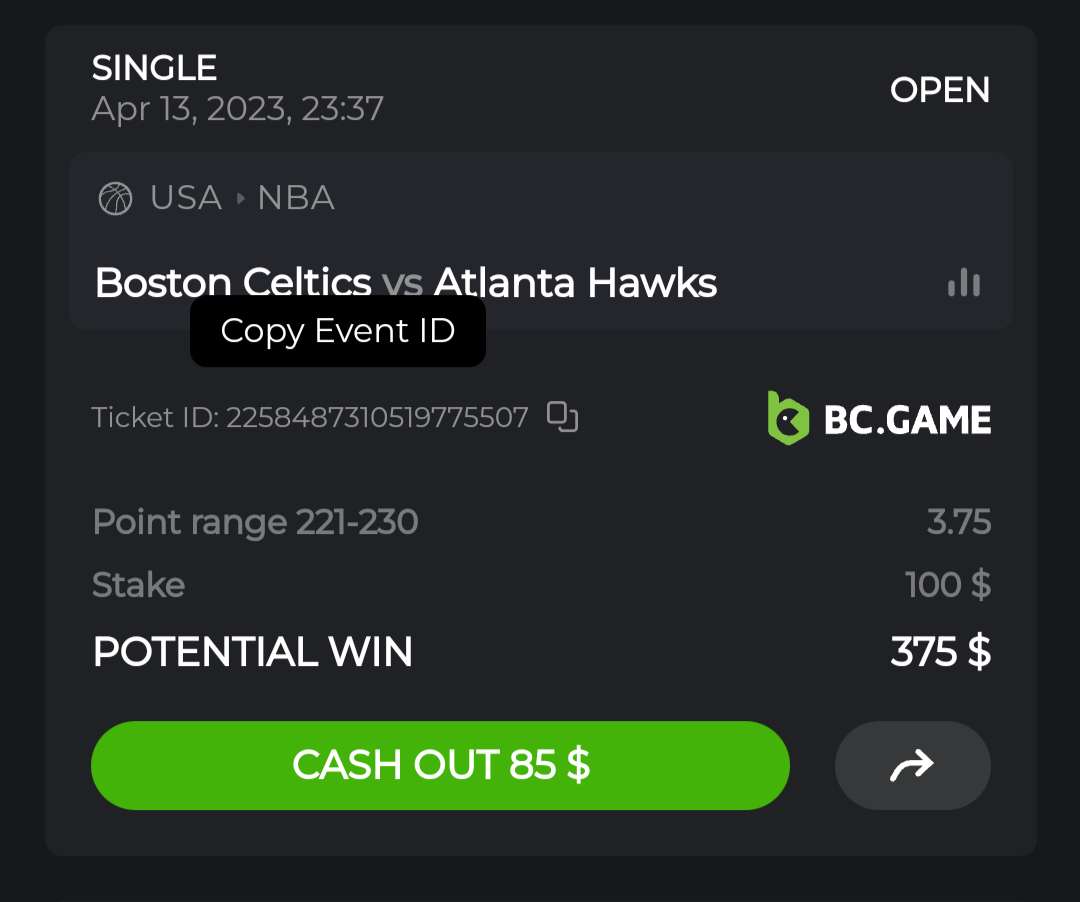Click the SINGLE bet type heading
Image resolution: width=1080 pixels, height=902 pixels.
pyautogui.click(x=155, y=68)
